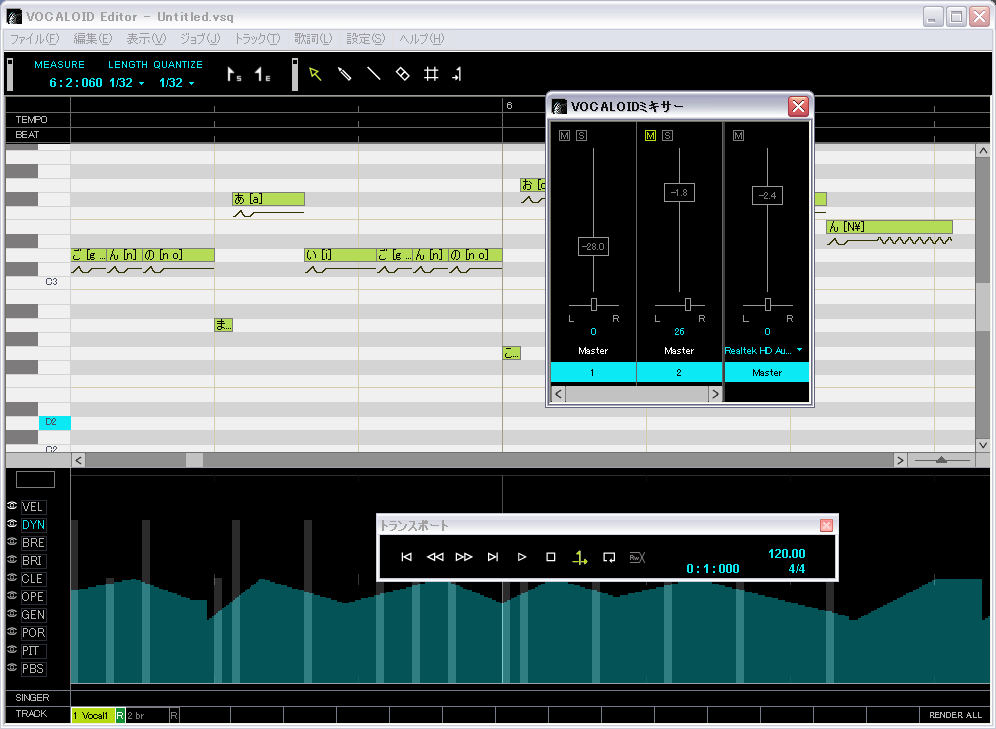Viewport: 996px width, 729px height.
Task: Select the POR parameter button
Action: pyautogui.click(x=32, y=632)
